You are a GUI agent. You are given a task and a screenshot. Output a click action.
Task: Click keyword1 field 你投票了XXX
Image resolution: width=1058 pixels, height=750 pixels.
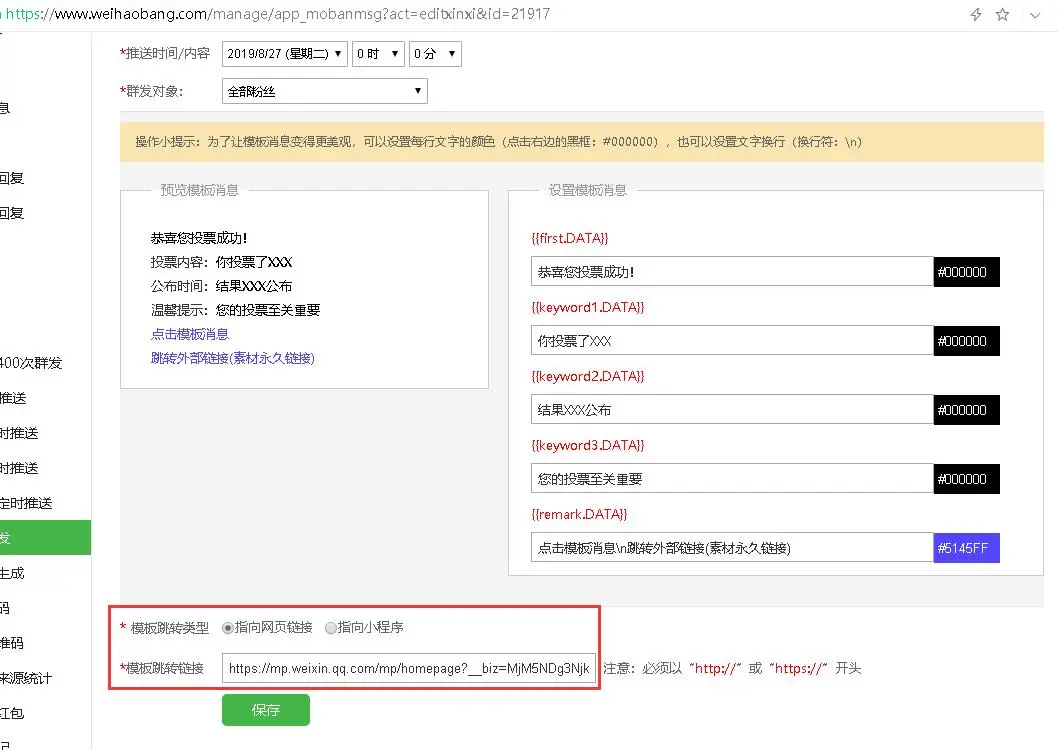[732, 341]
